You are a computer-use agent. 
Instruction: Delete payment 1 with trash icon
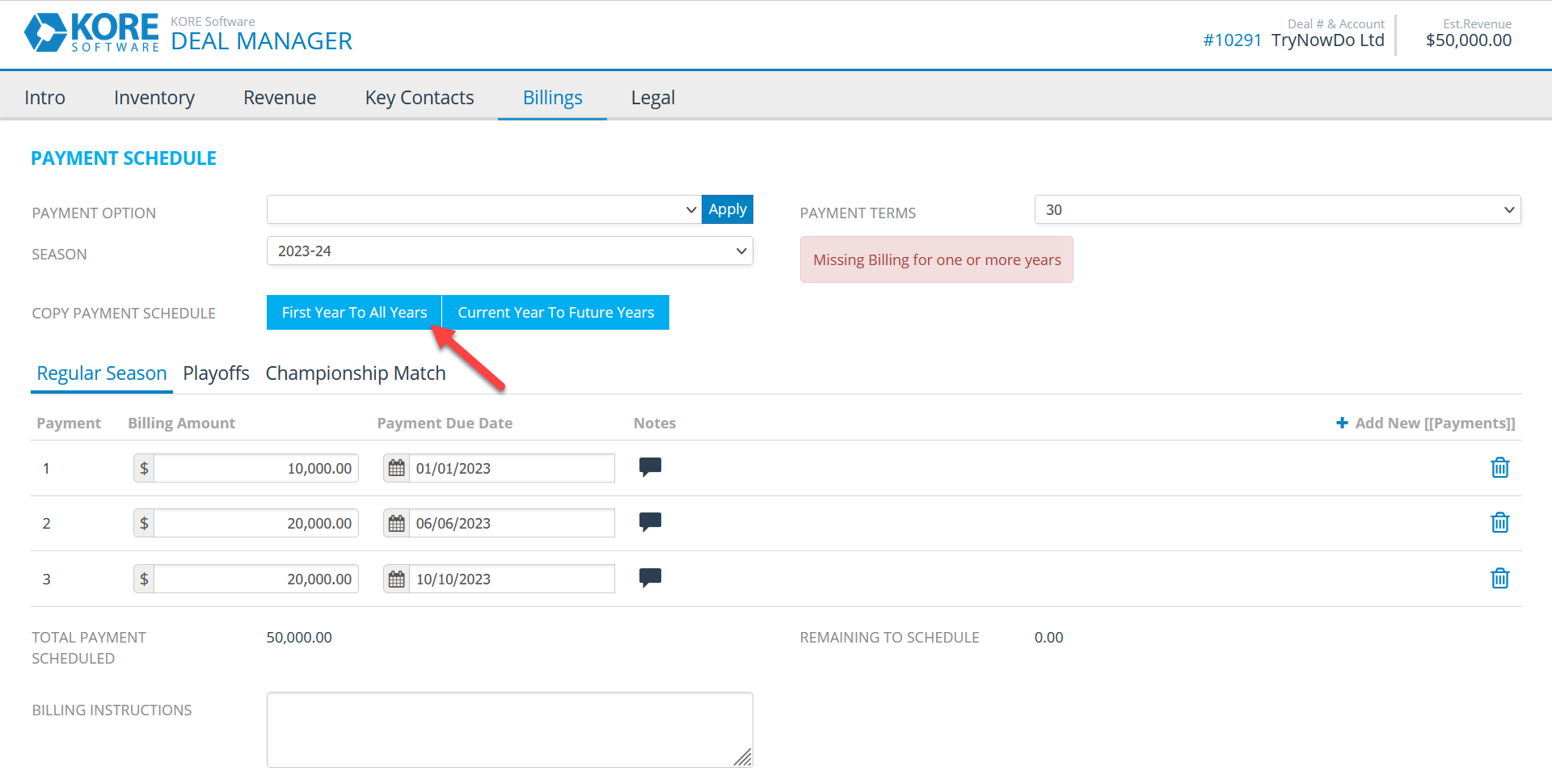tap(1499, 467)
